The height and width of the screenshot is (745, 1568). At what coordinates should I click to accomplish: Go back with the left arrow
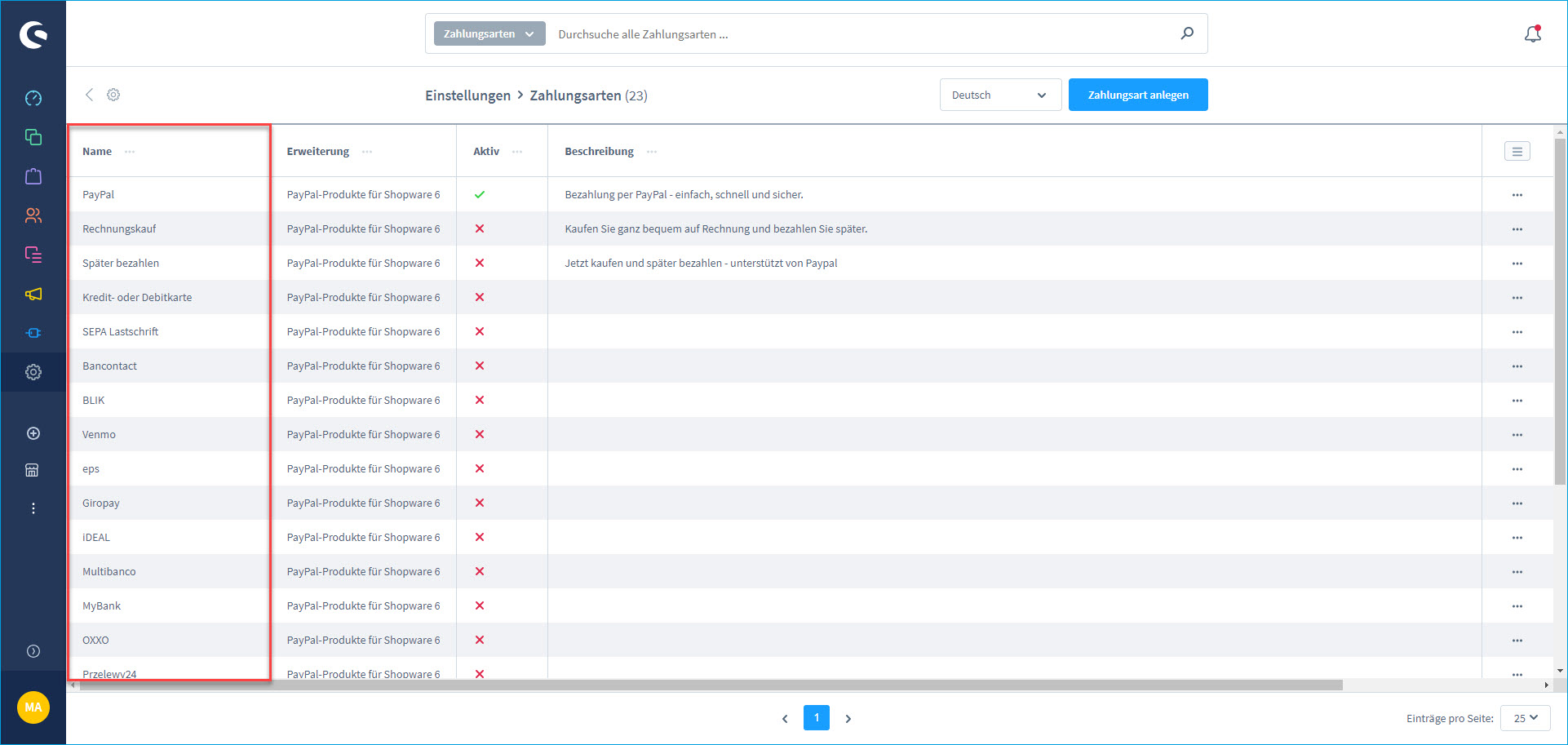coord(89,95)
